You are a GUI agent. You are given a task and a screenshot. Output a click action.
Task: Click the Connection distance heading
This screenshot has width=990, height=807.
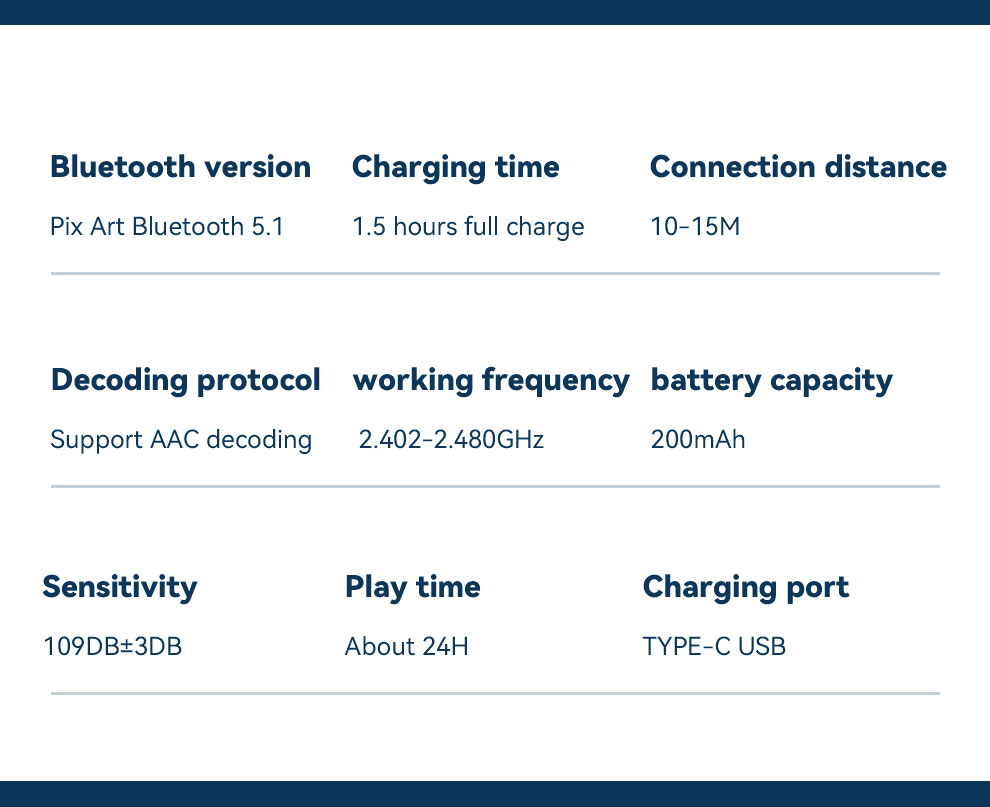[798, 167]
